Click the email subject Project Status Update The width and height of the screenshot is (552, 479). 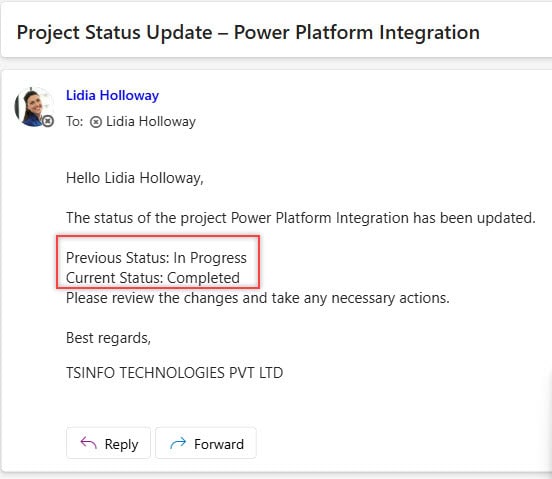248,33
